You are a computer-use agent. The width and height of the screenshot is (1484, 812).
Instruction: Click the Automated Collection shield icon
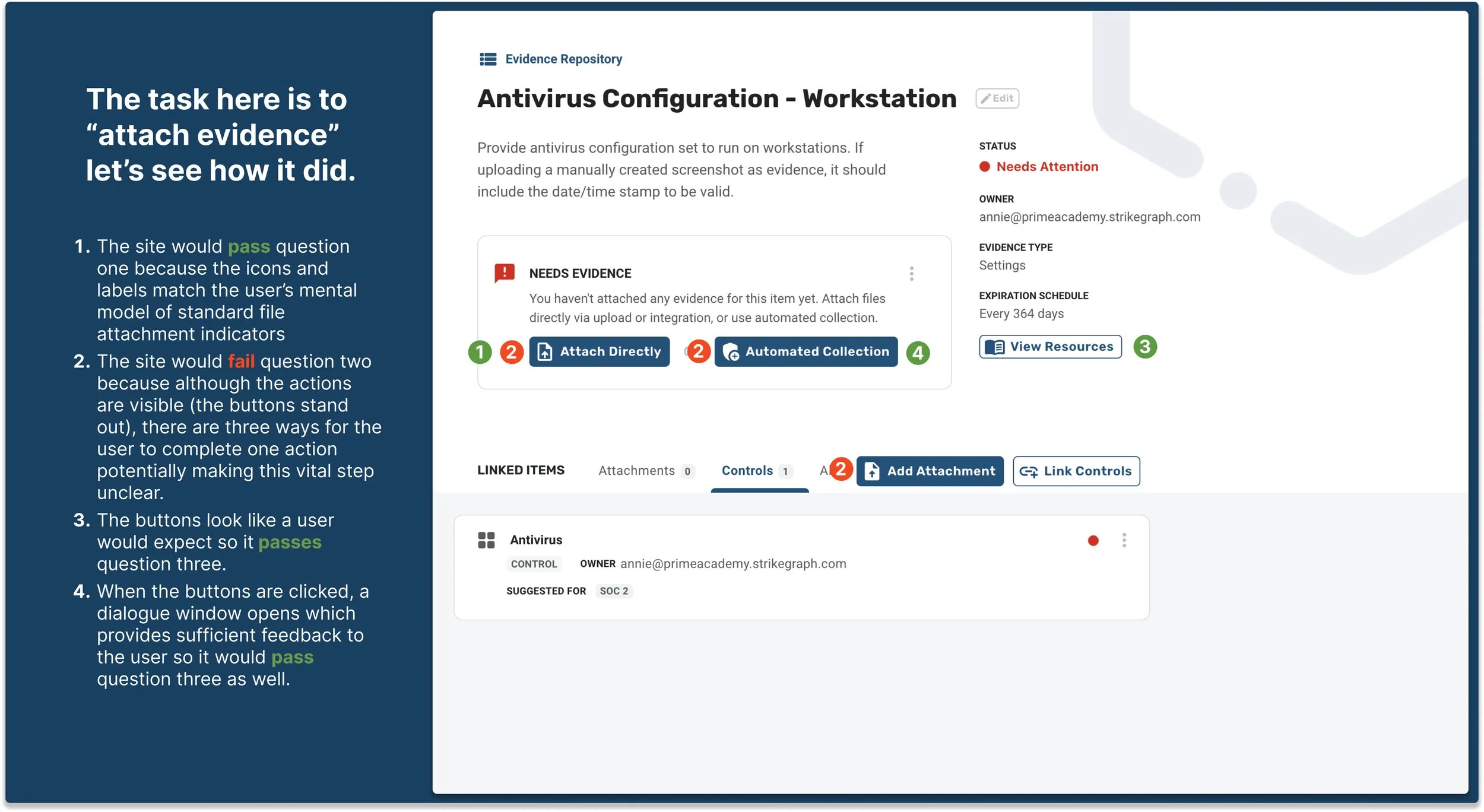point(731,352)
